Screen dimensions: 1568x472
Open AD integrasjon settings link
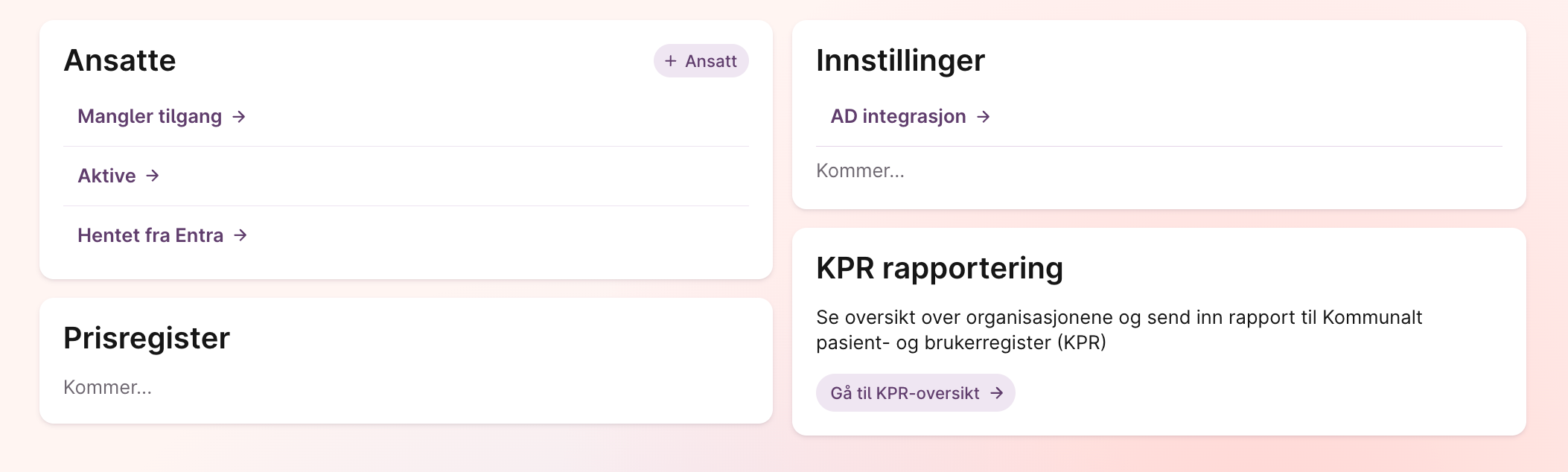[910, 117]
